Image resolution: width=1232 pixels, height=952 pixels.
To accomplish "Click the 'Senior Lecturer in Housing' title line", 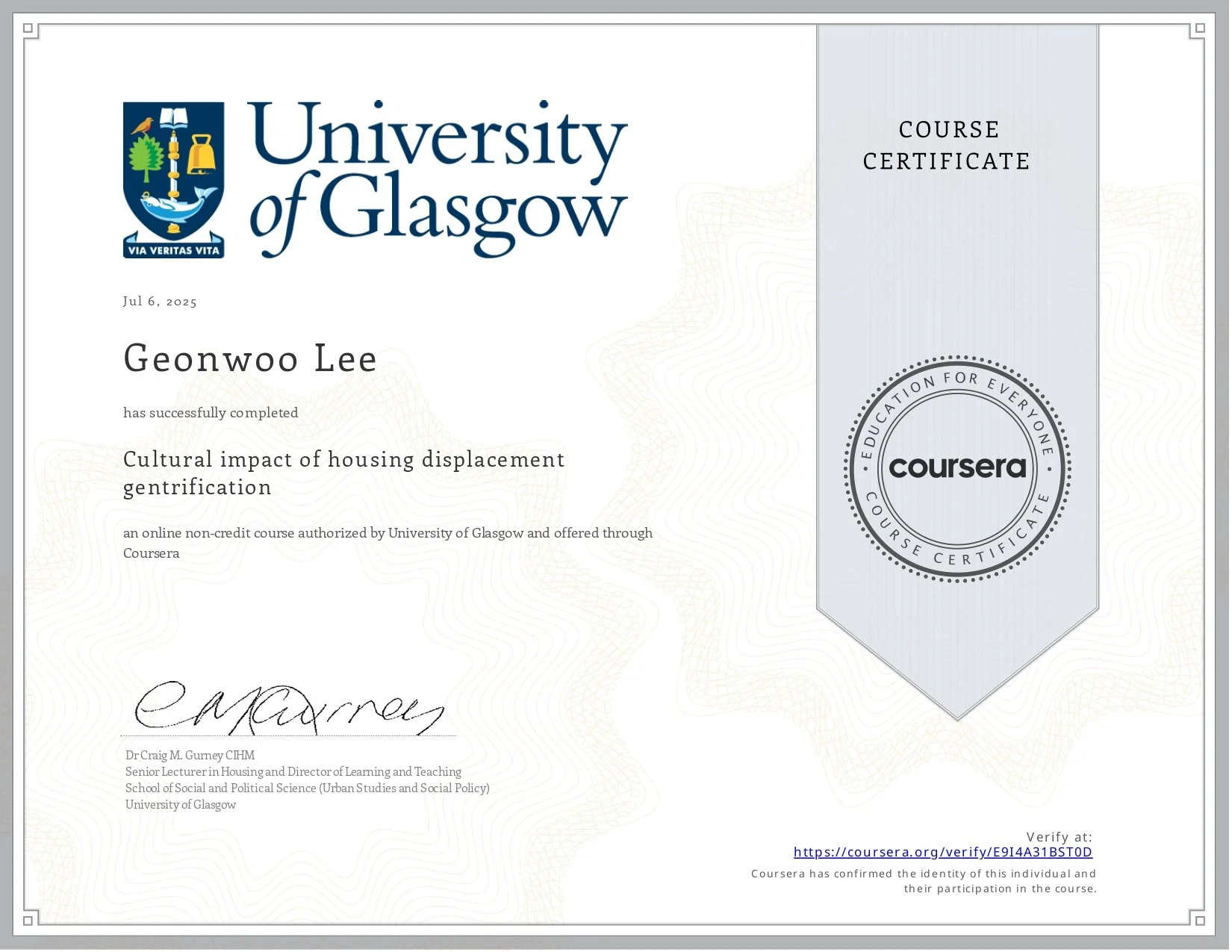I will 293,771.
